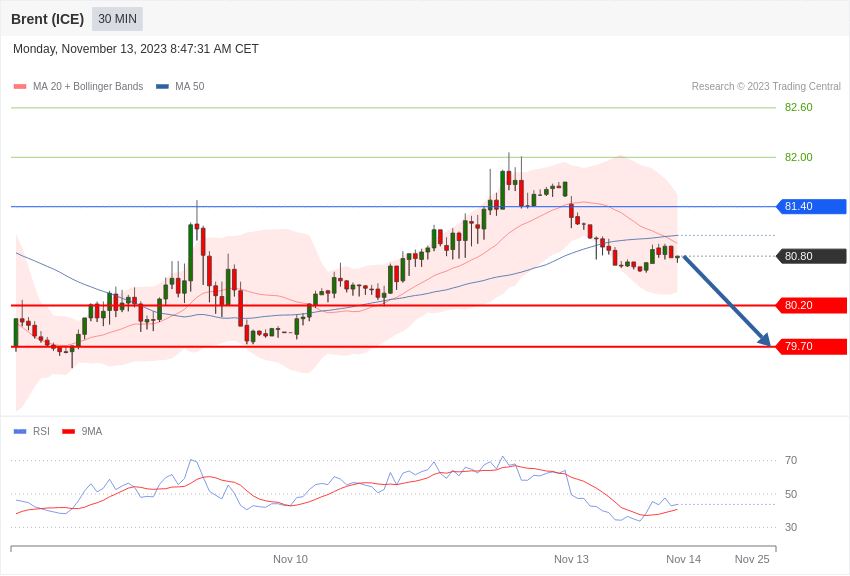This screenshot has width=850, height=576.
Task: Click the MA 50 legend label
Action: 190,87
